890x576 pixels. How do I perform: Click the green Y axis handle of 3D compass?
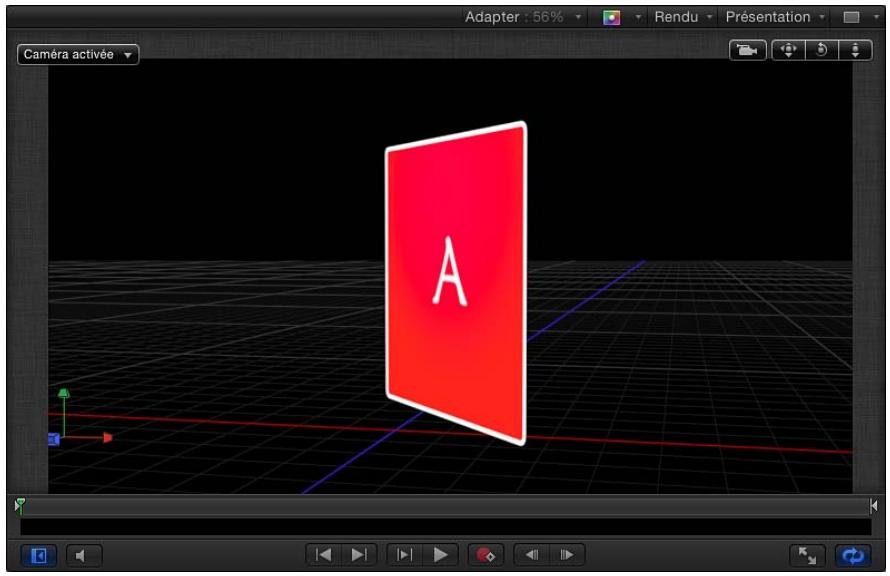[64, 393]
